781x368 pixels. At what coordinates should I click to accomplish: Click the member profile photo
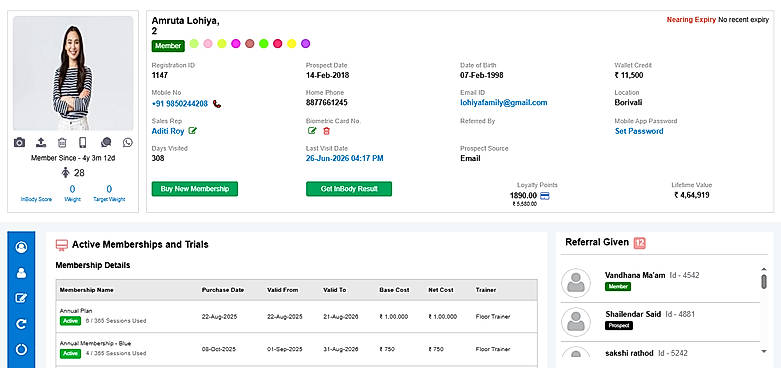click(73, 73)
